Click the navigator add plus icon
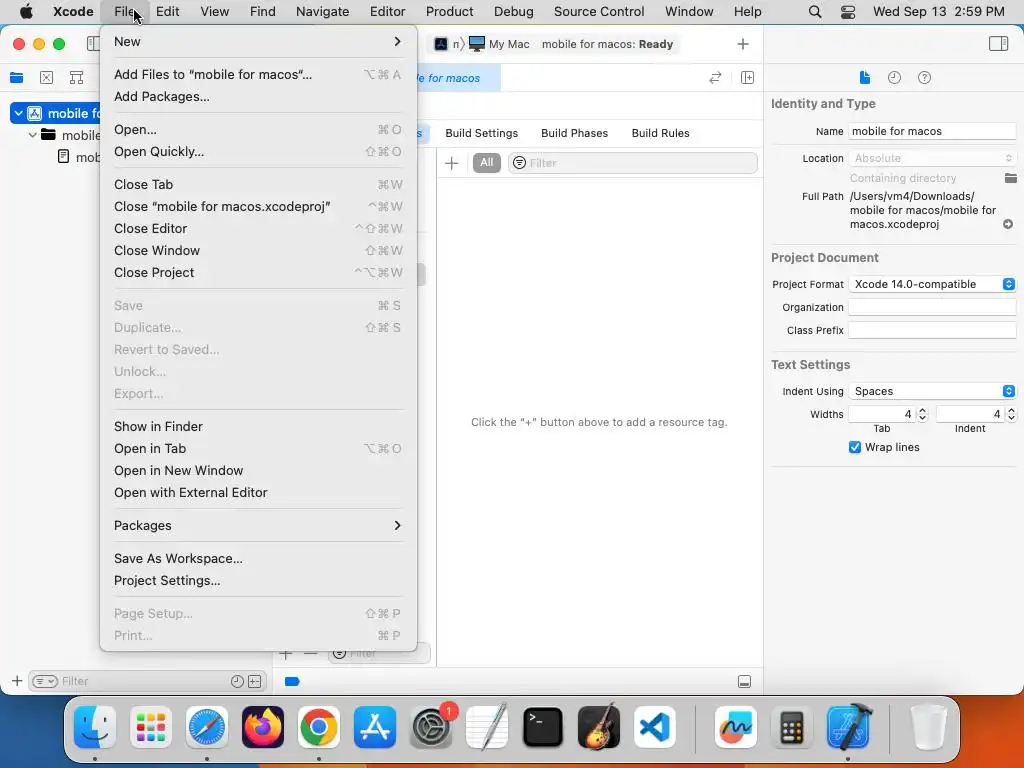Image resolution: width=1024 pixels, height=768 pixels. tap(17, 681)
